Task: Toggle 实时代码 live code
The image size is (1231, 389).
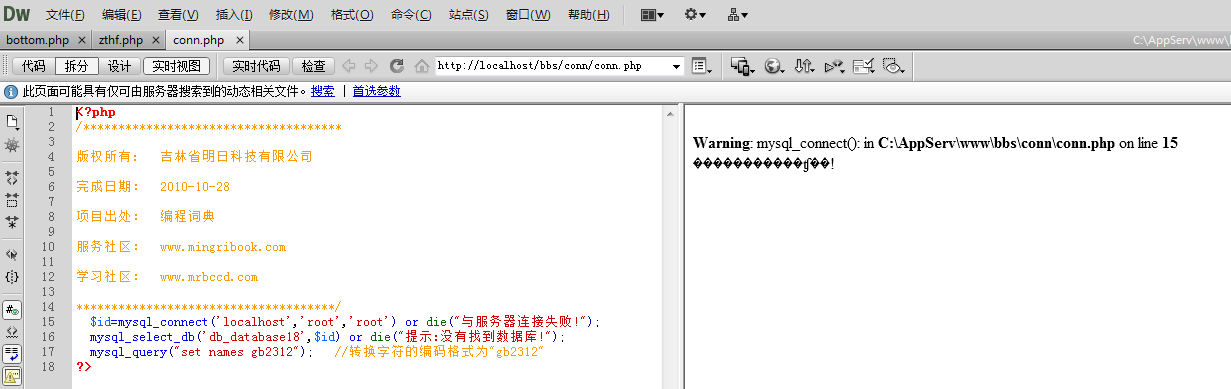Action: click(256, 66)
